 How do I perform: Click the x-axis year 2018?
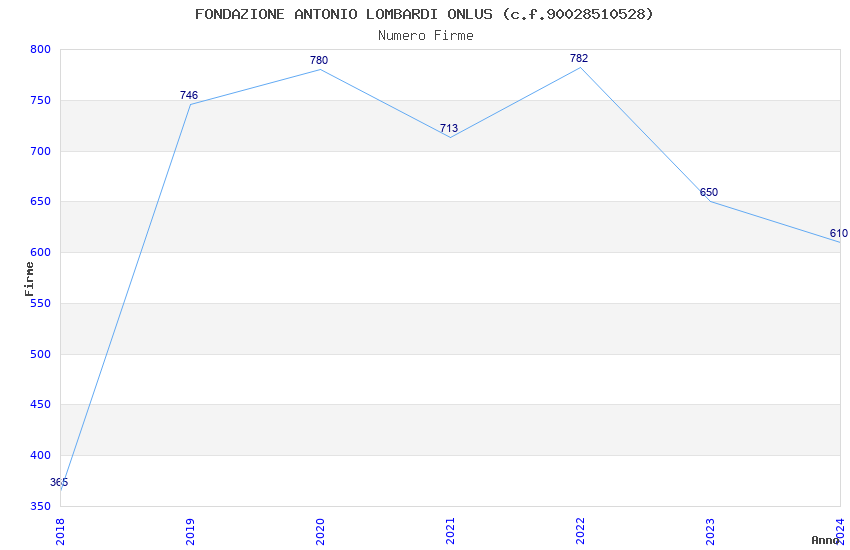[x=60, y=532]
